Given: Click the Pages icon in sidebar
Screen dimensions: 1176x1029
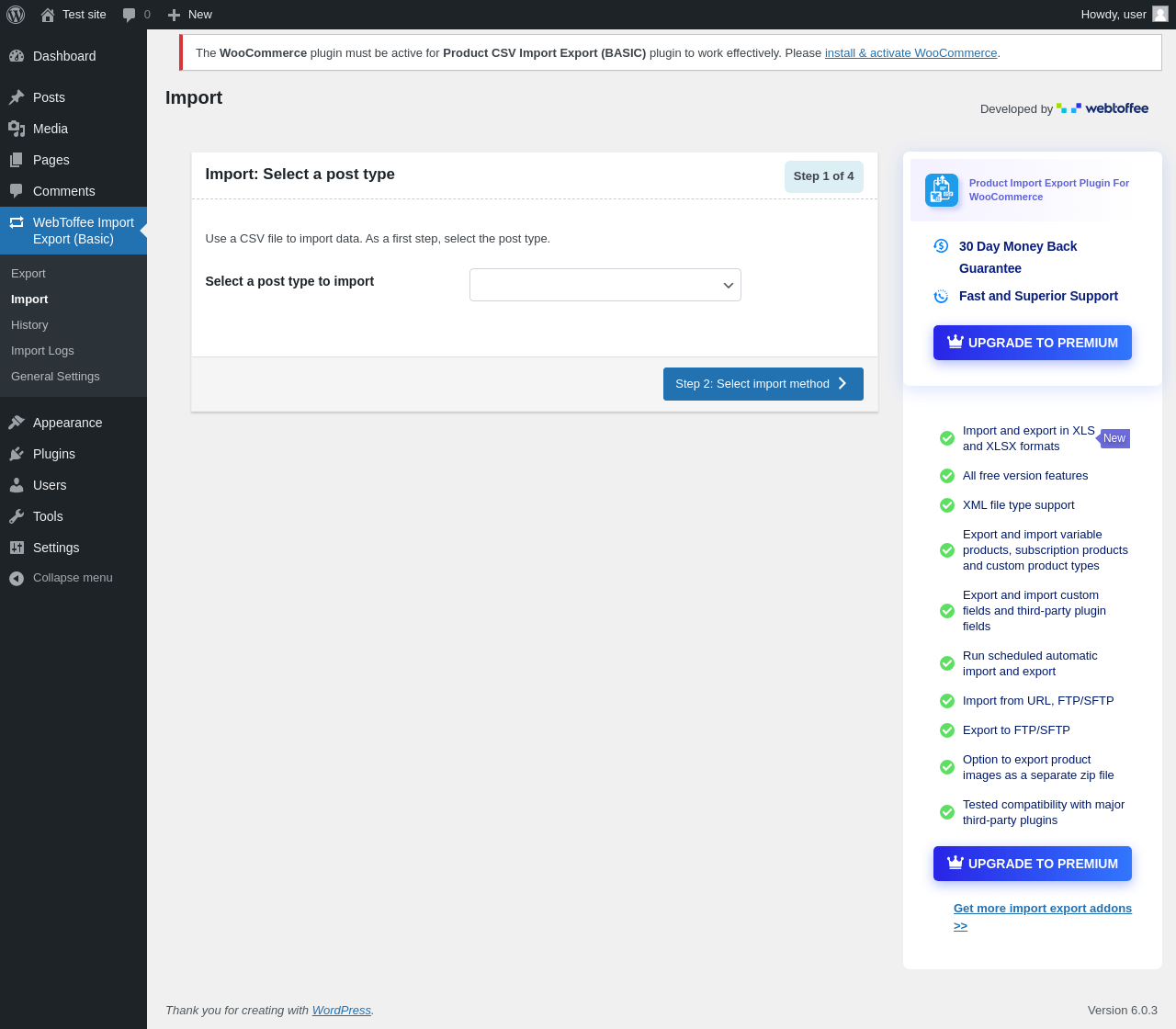Looking at the screenshot, I should point(17,160).
